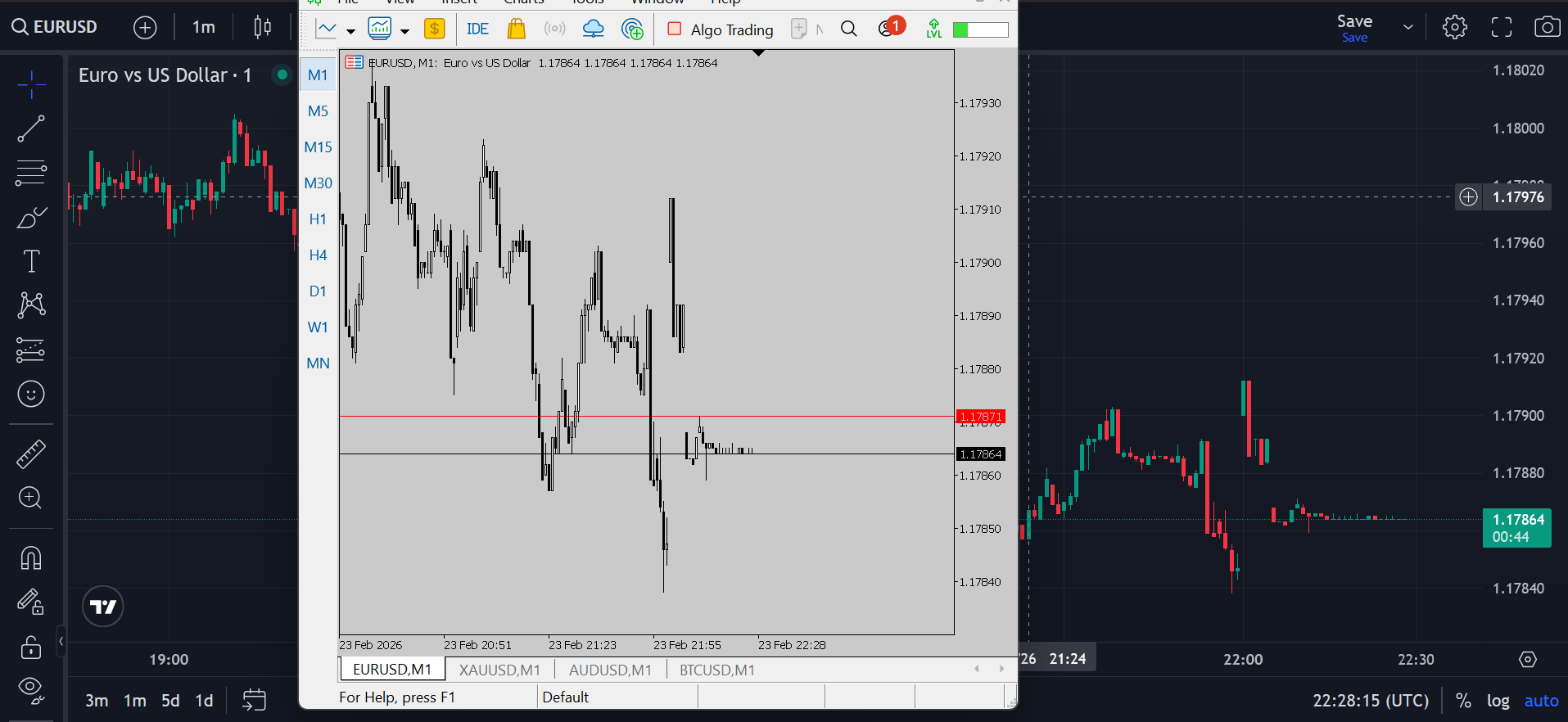Set the date range to 5d

170,701
